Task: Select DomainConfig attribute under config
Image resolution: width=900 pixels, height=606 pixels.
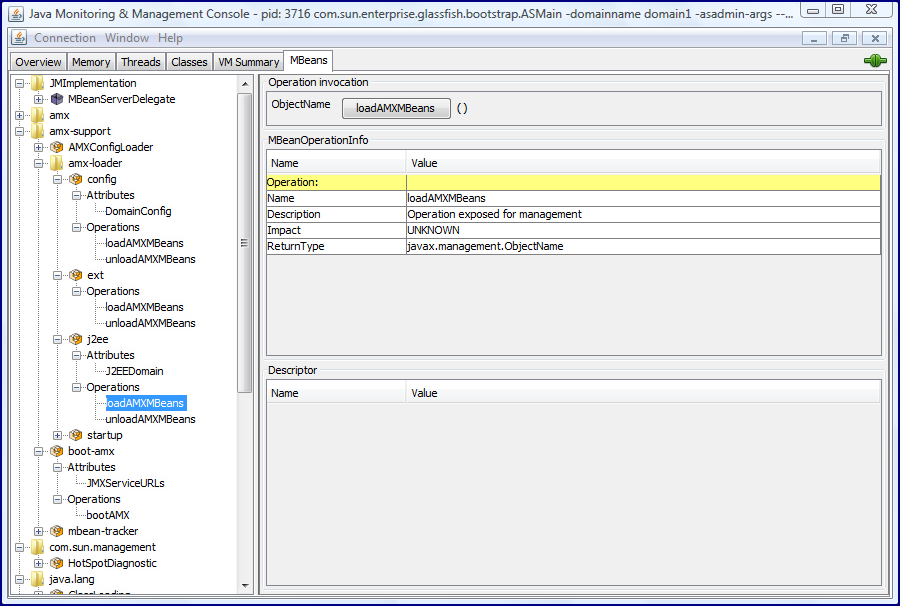Action: click(x=138, y=211)
